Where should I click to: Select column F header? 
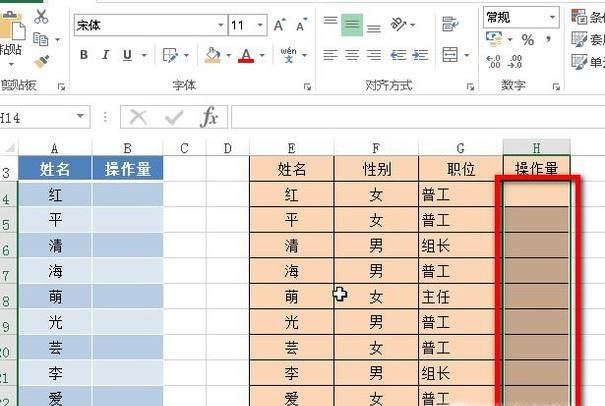(x=376, y=148)
